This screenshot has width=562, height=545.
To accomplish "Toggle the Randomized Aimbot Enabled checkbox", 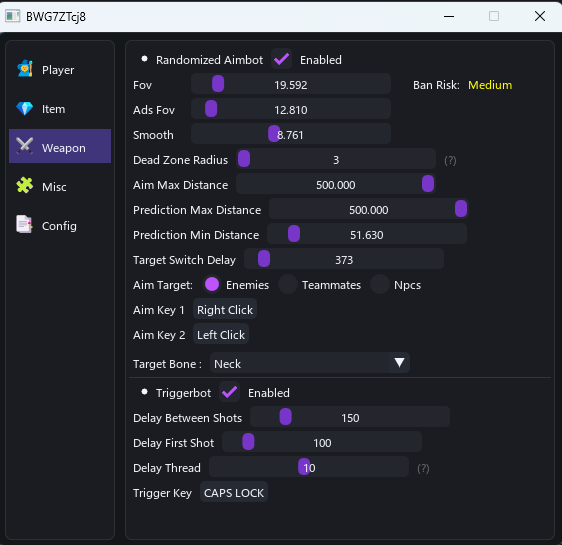I will tap(281, 59).
